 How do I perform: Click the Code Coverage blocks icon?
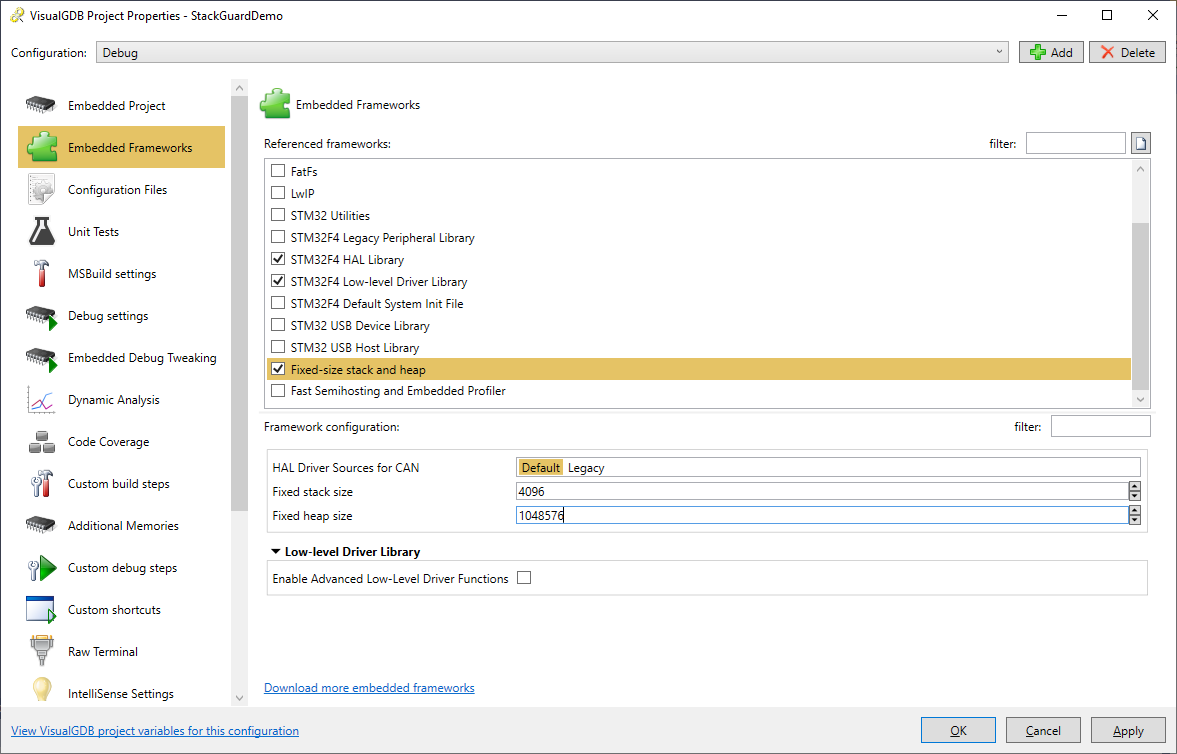pos(41,442)
